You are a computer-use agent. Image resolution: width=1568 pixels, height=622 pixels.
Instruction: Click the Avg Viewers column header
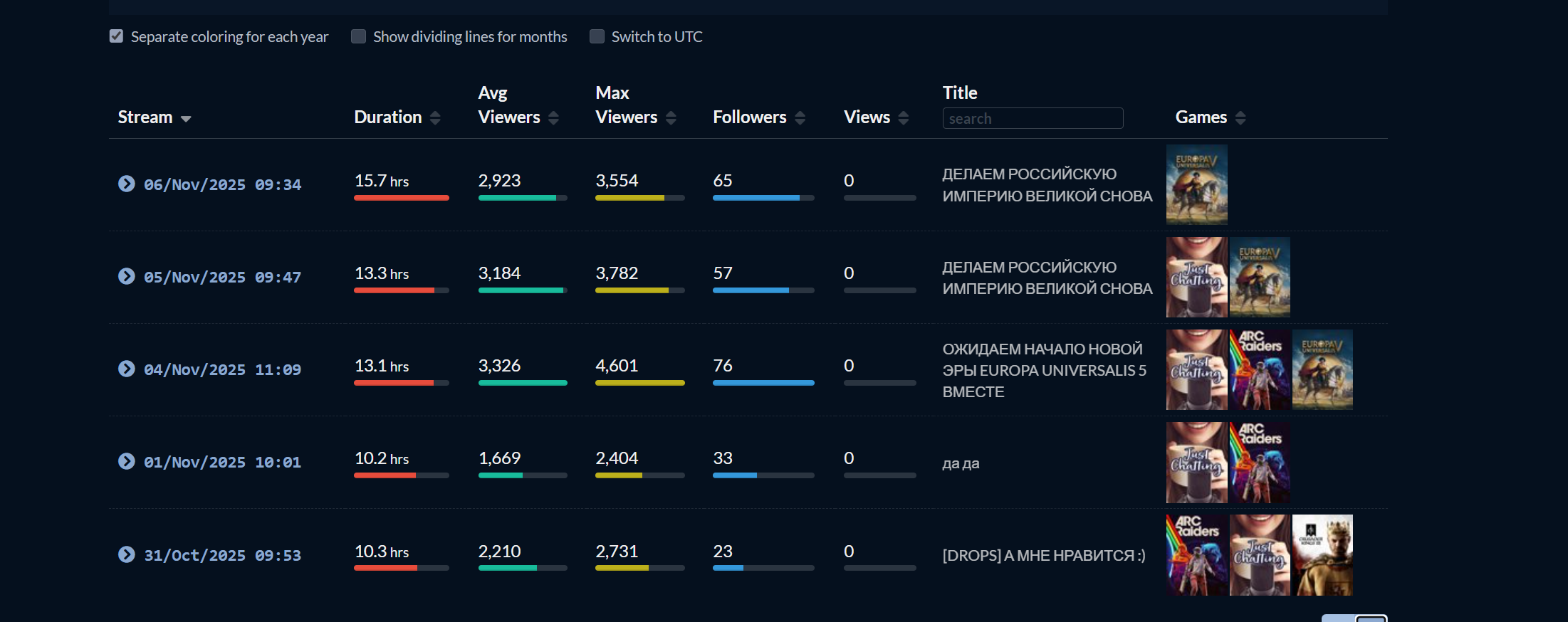(509, 105)
